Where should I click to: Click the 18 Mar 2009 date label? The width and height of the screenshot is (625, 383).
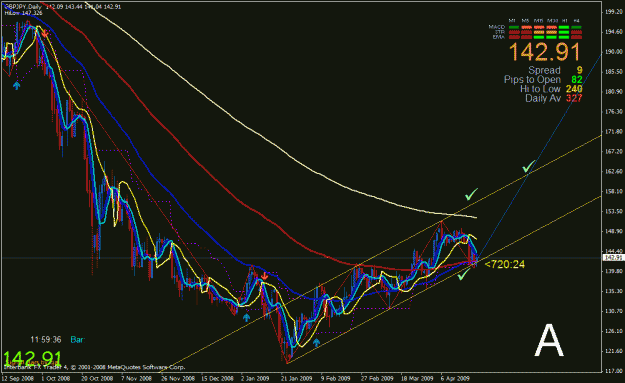click(x=417, y=378)
